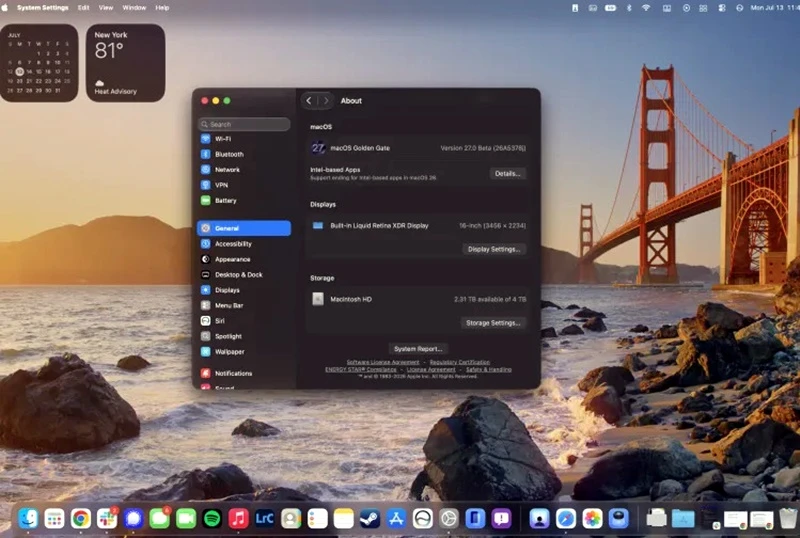This screenshot has height=538, width=800.
Task: Open Storage Settings… button
Action: pyautogui.click(x=493, y=323)
